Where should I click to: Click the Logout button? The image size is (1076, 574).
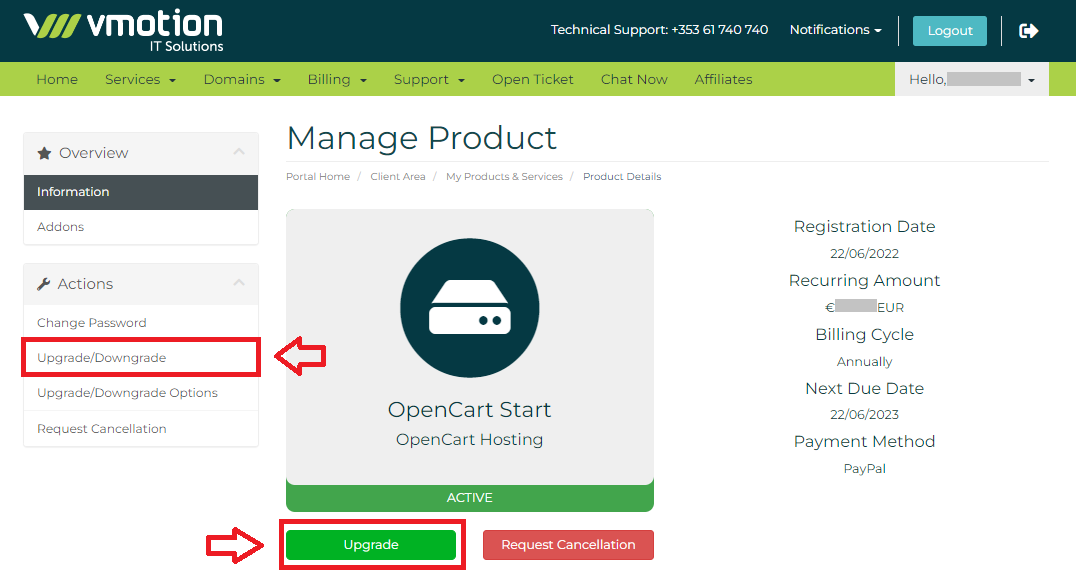(x=950, y=31)
